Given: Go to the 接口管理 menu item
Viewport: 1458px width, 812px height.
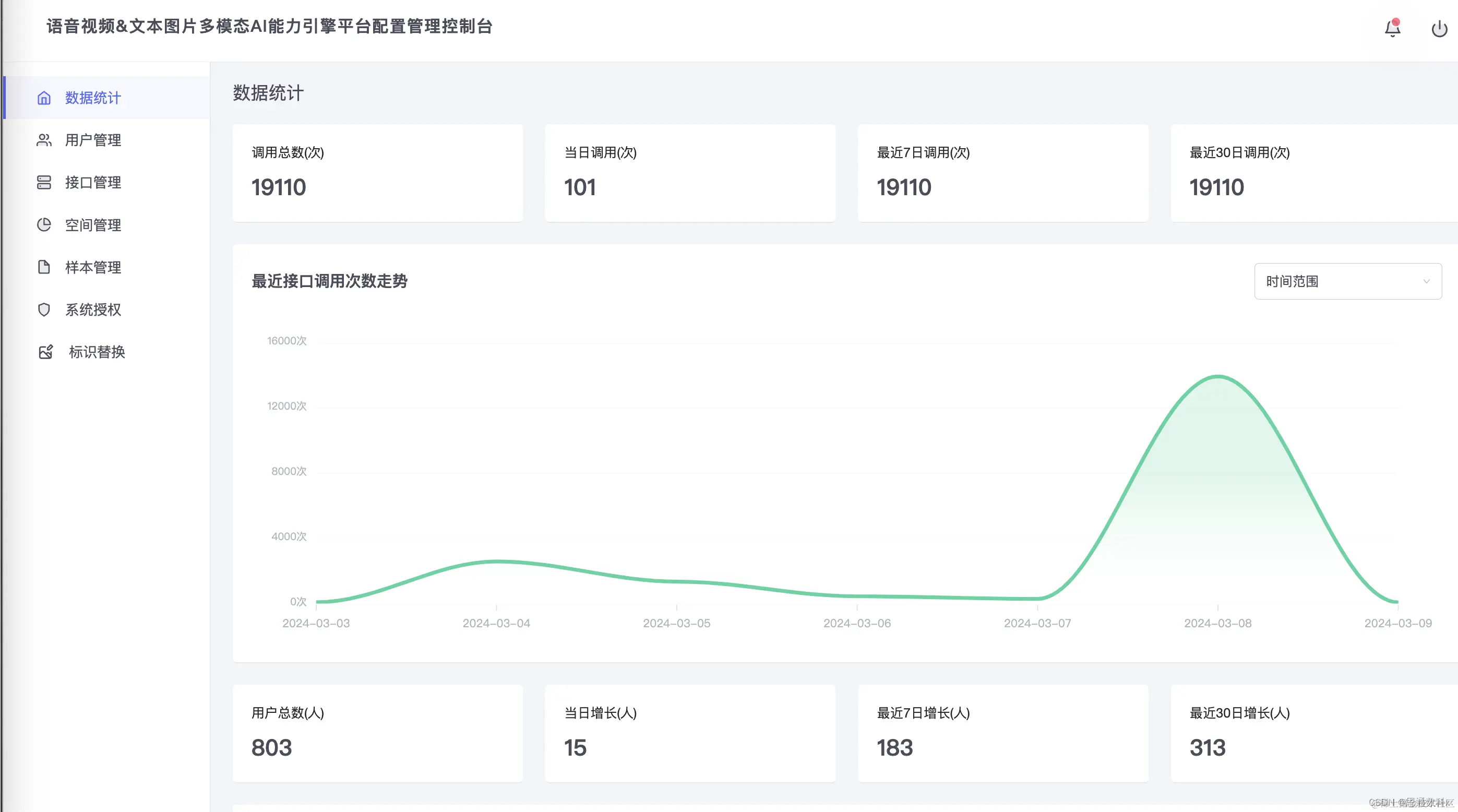Looking at the screenshot, I should click(93, 182).
